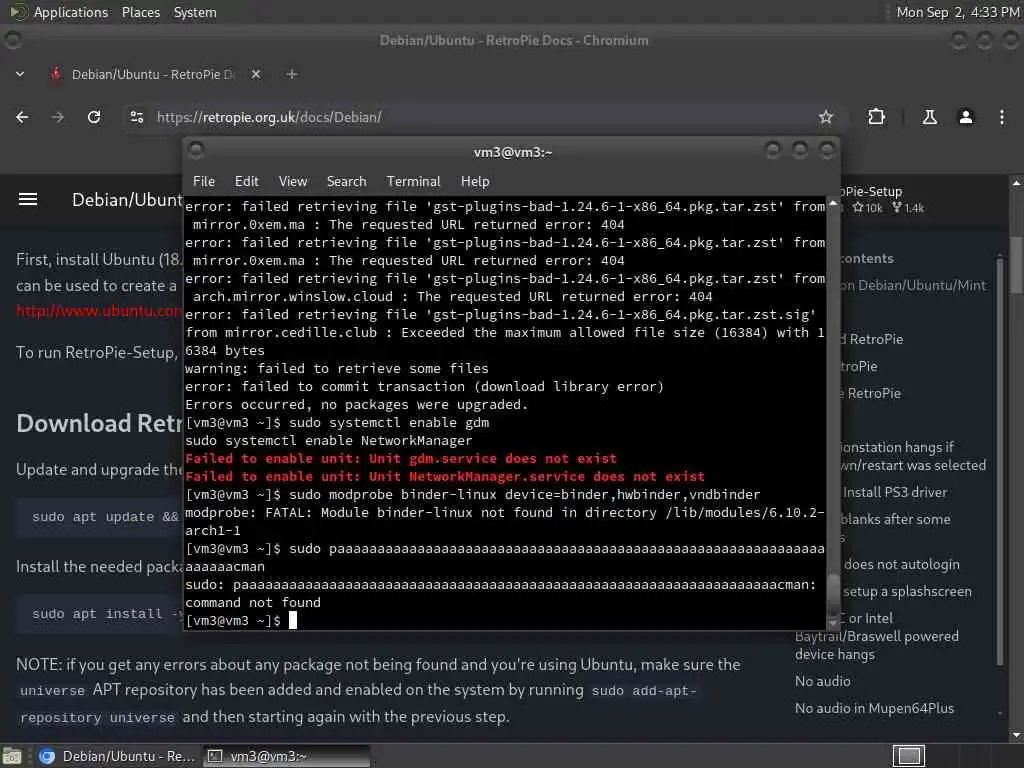1024x768 pixels.
Task: Open 'blanks after some' contents link
Action: coord(895,519)
